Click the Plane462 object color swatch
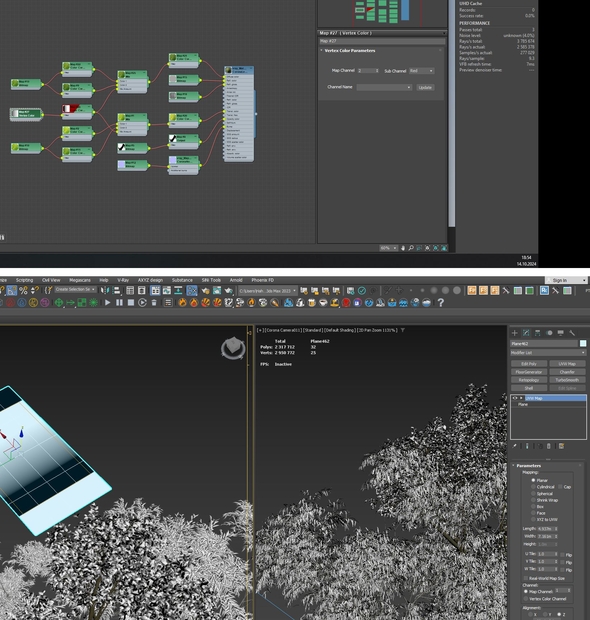 click(583, 343)
